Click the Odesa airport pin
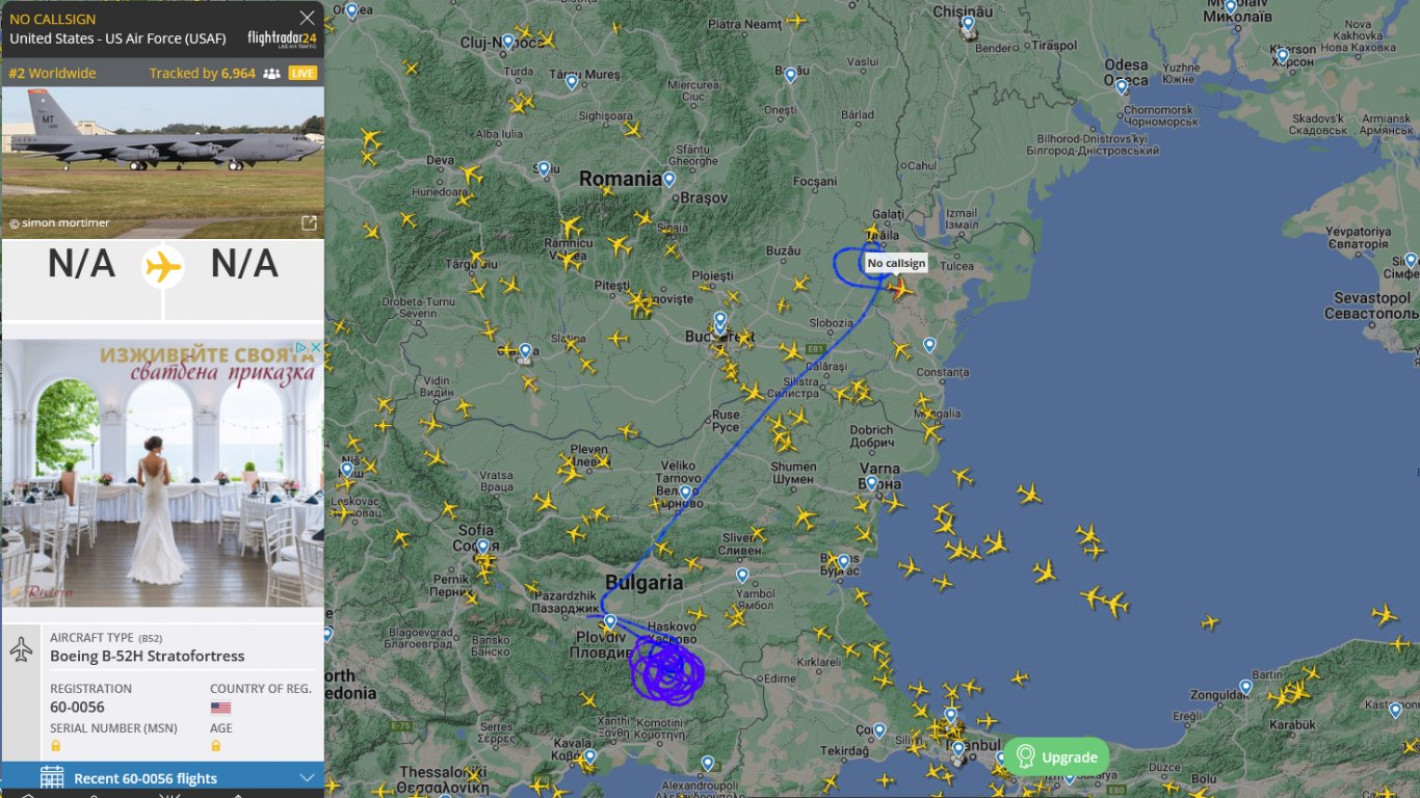Screen dimensions: 1420x798 tap(1122, 88)
